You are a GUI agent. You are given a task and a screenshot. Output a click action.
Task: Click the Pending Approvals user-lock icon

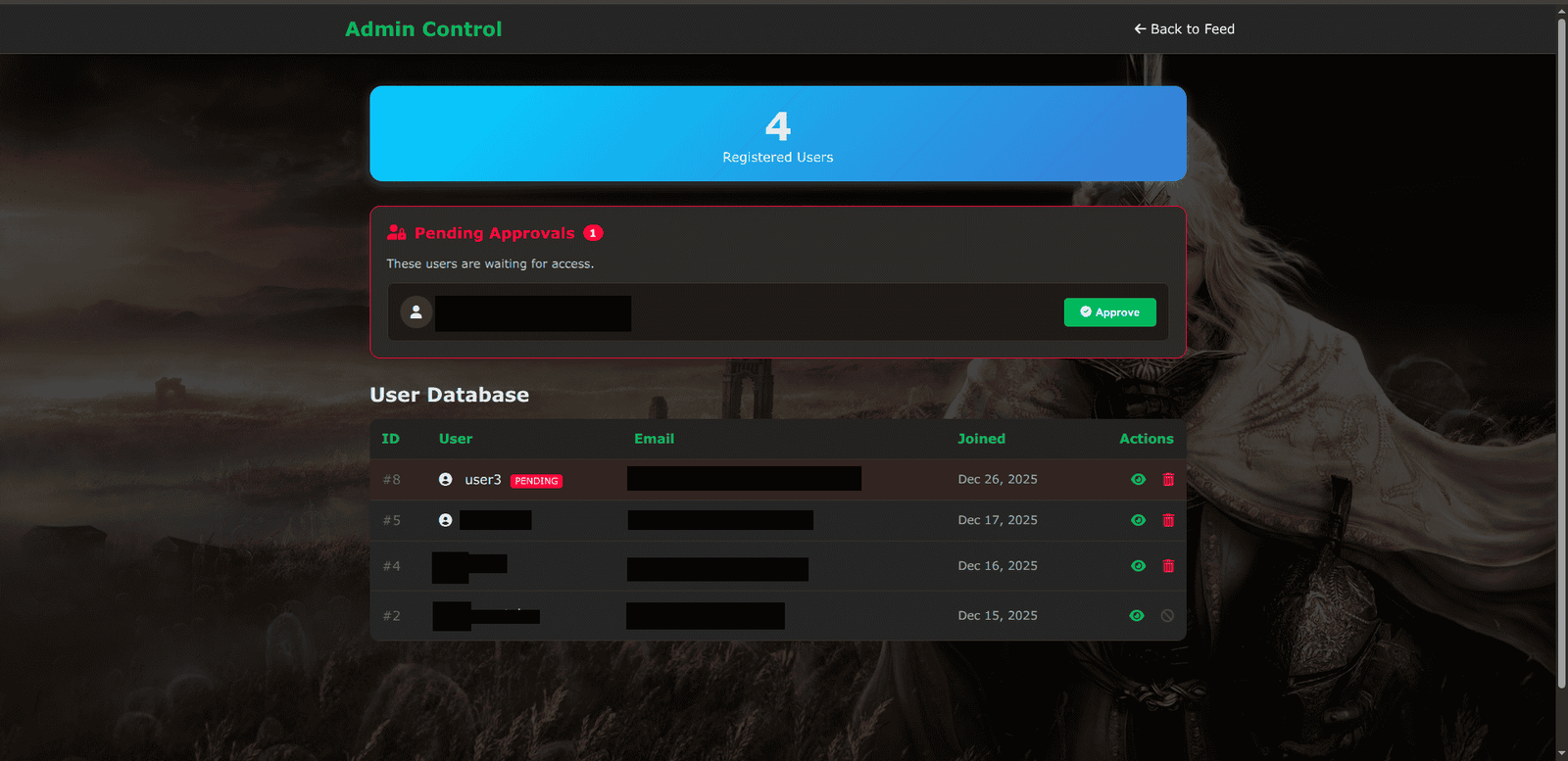[x=396, y=233]
